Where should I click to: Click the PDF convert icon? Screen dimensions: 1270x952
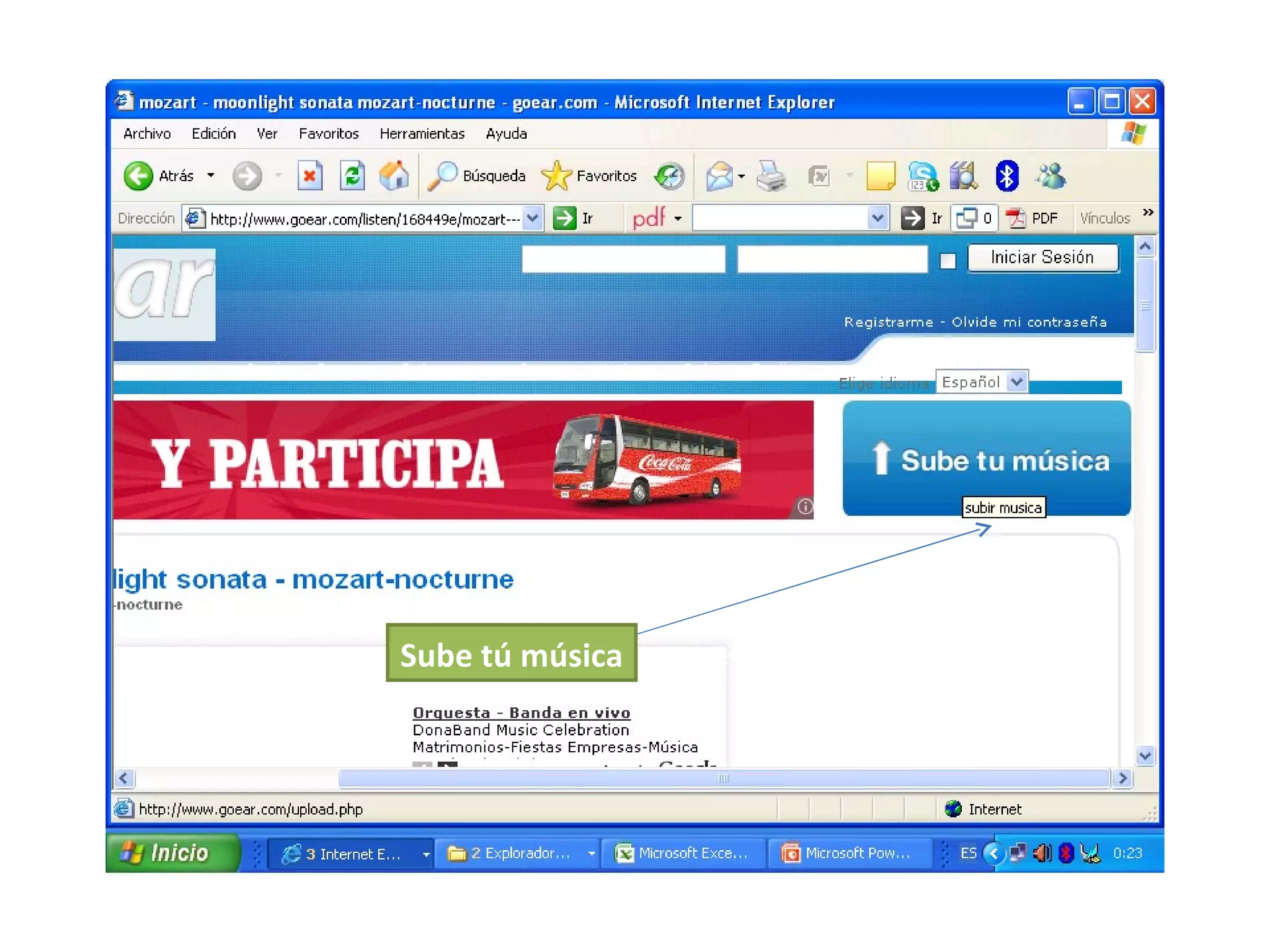tap(1032, 218)
